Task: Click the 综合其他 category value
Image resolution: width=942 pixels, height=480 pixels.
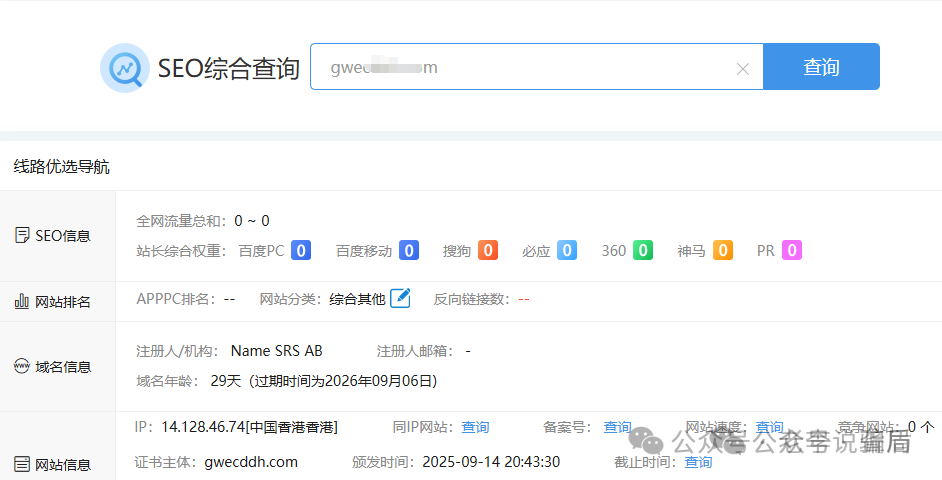Action: (357, 299)
